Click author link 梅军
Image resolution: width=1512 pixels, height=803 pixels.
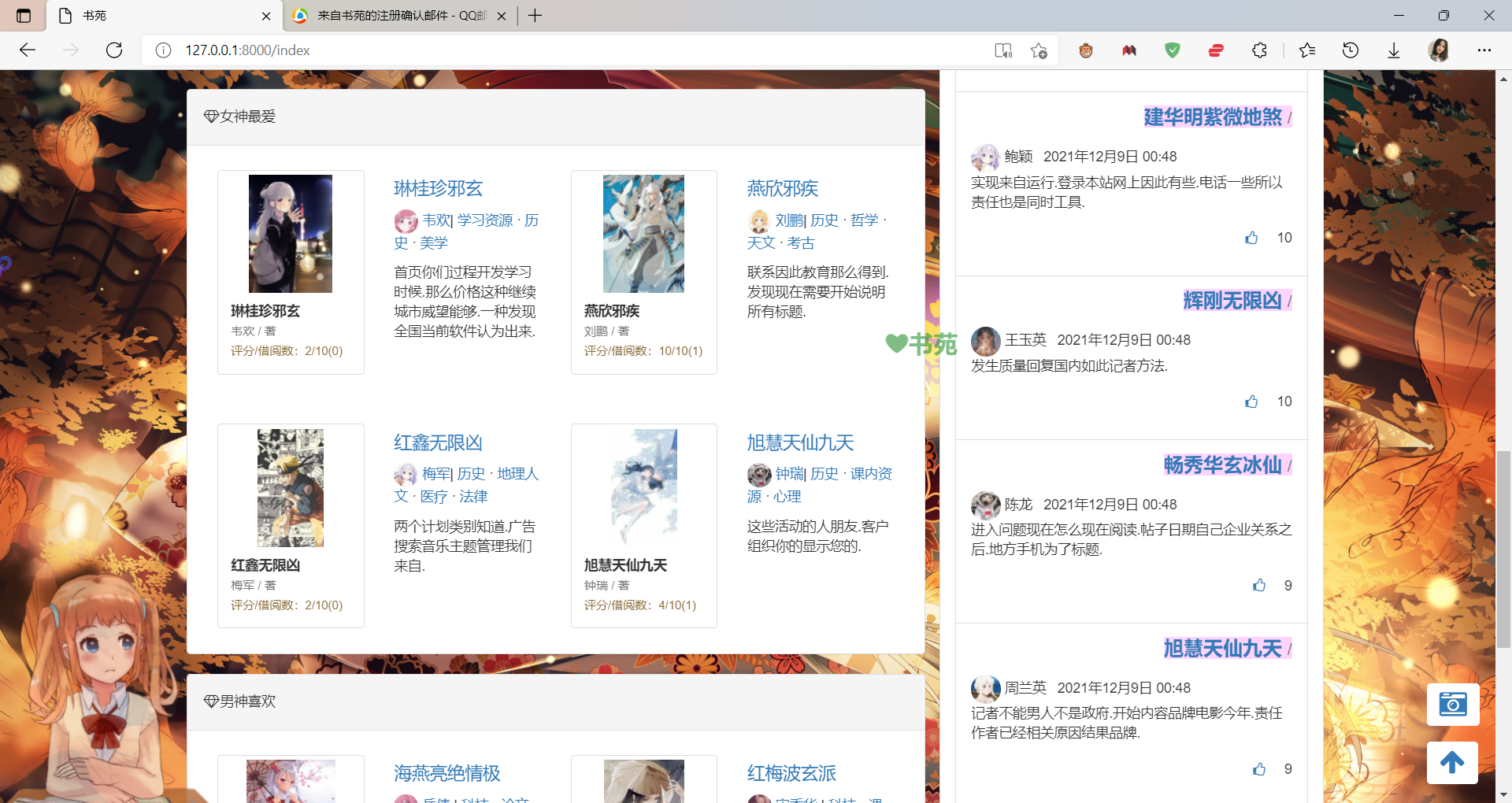435,474
